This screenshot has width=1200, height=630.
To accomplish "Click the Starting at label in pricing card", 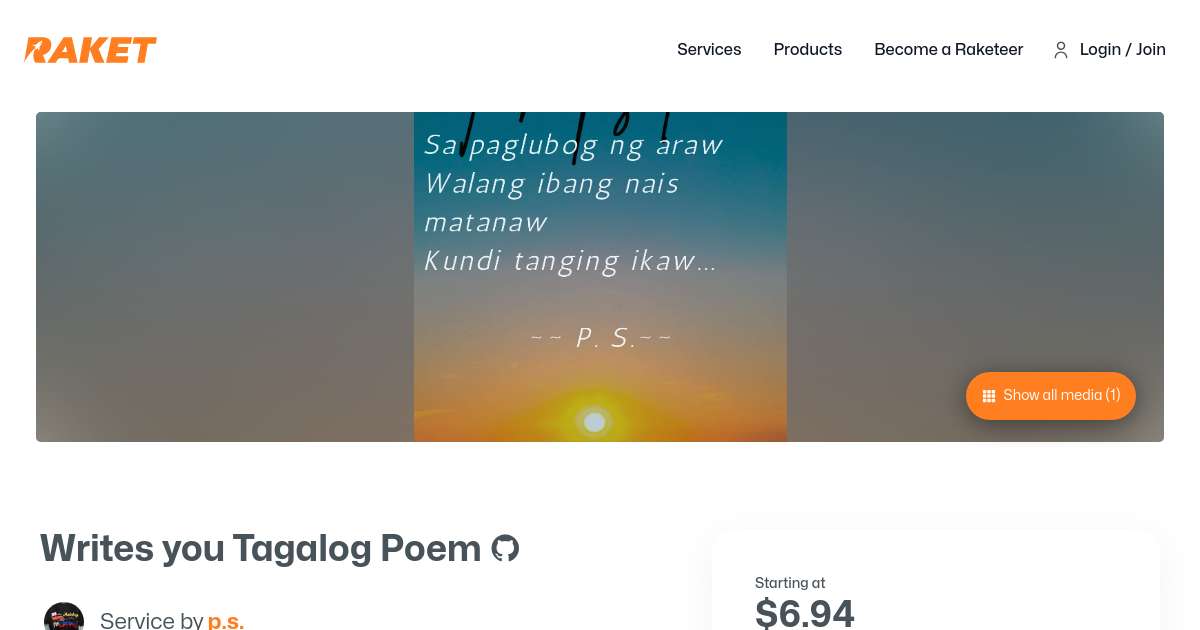I will coord(790,583).
